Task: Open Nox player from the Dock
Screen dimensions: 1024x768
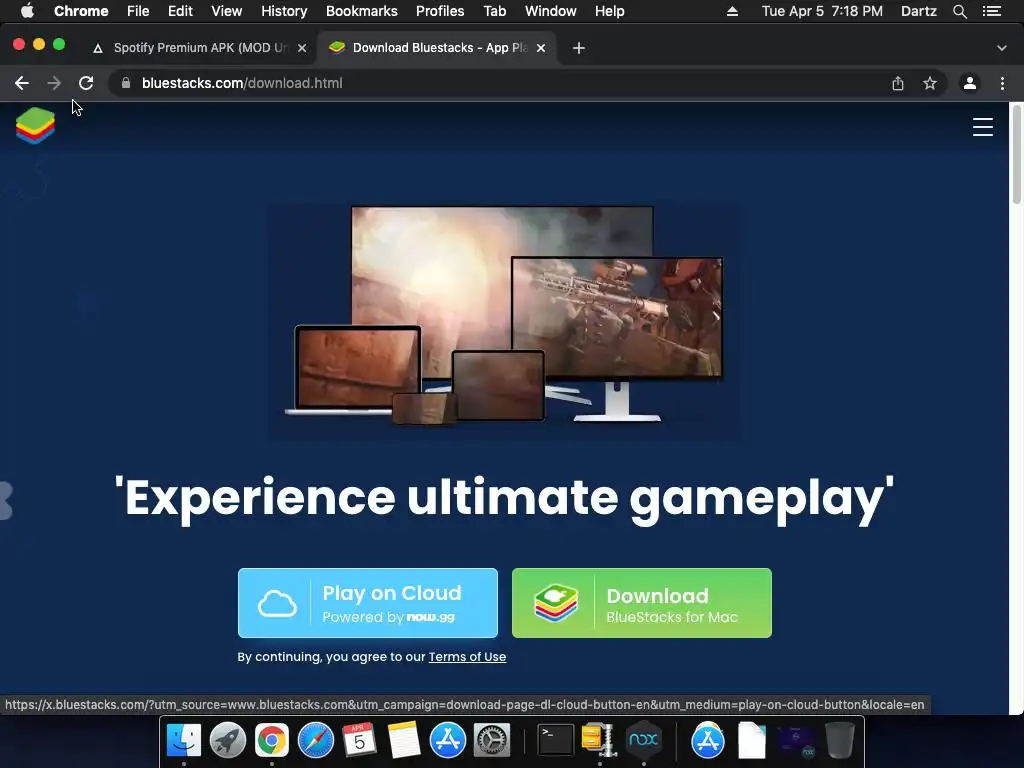Action: click(x=643, y=739)
